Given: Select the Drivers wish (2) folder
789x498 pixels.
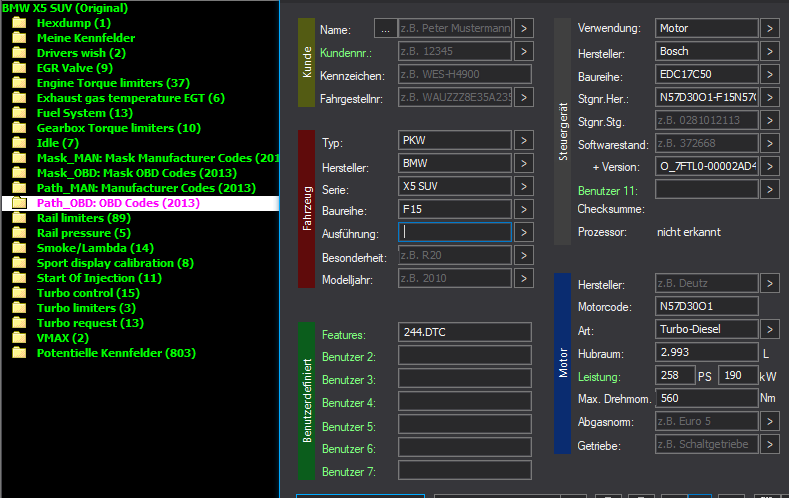Looking at the screenshot, I should [81, 53].
